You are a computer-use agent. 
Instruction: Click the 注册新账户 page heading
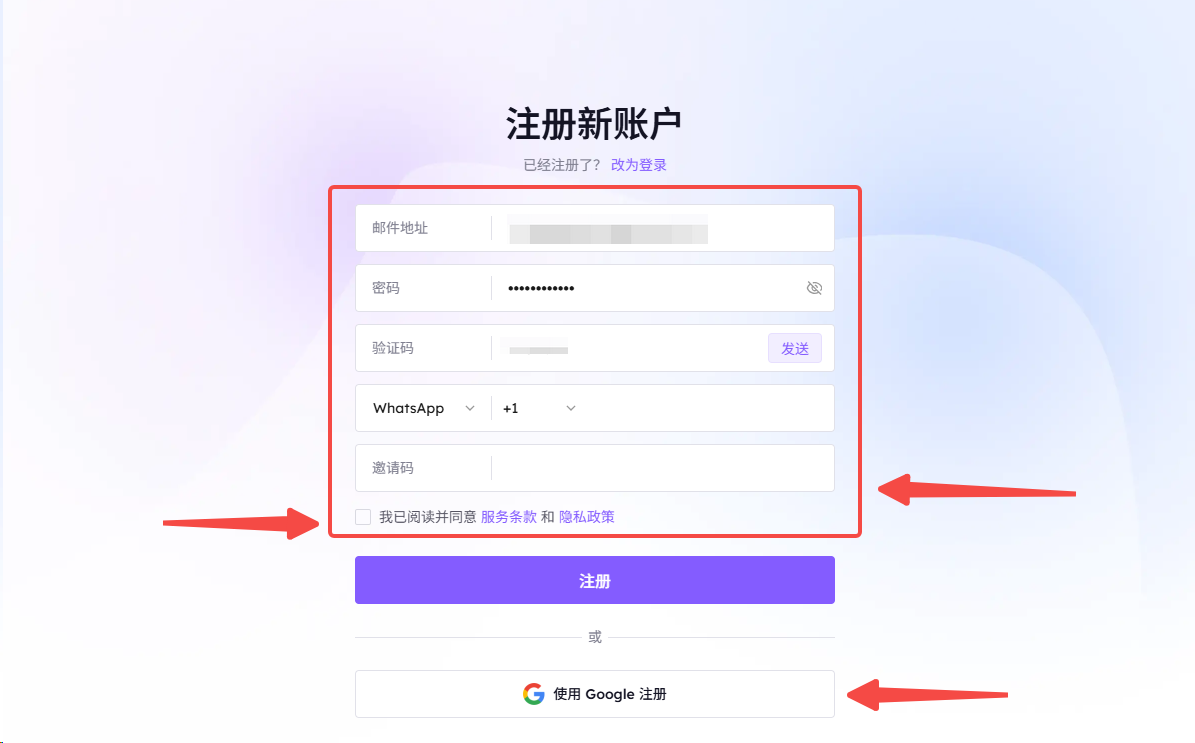click(x=594, y=124)
